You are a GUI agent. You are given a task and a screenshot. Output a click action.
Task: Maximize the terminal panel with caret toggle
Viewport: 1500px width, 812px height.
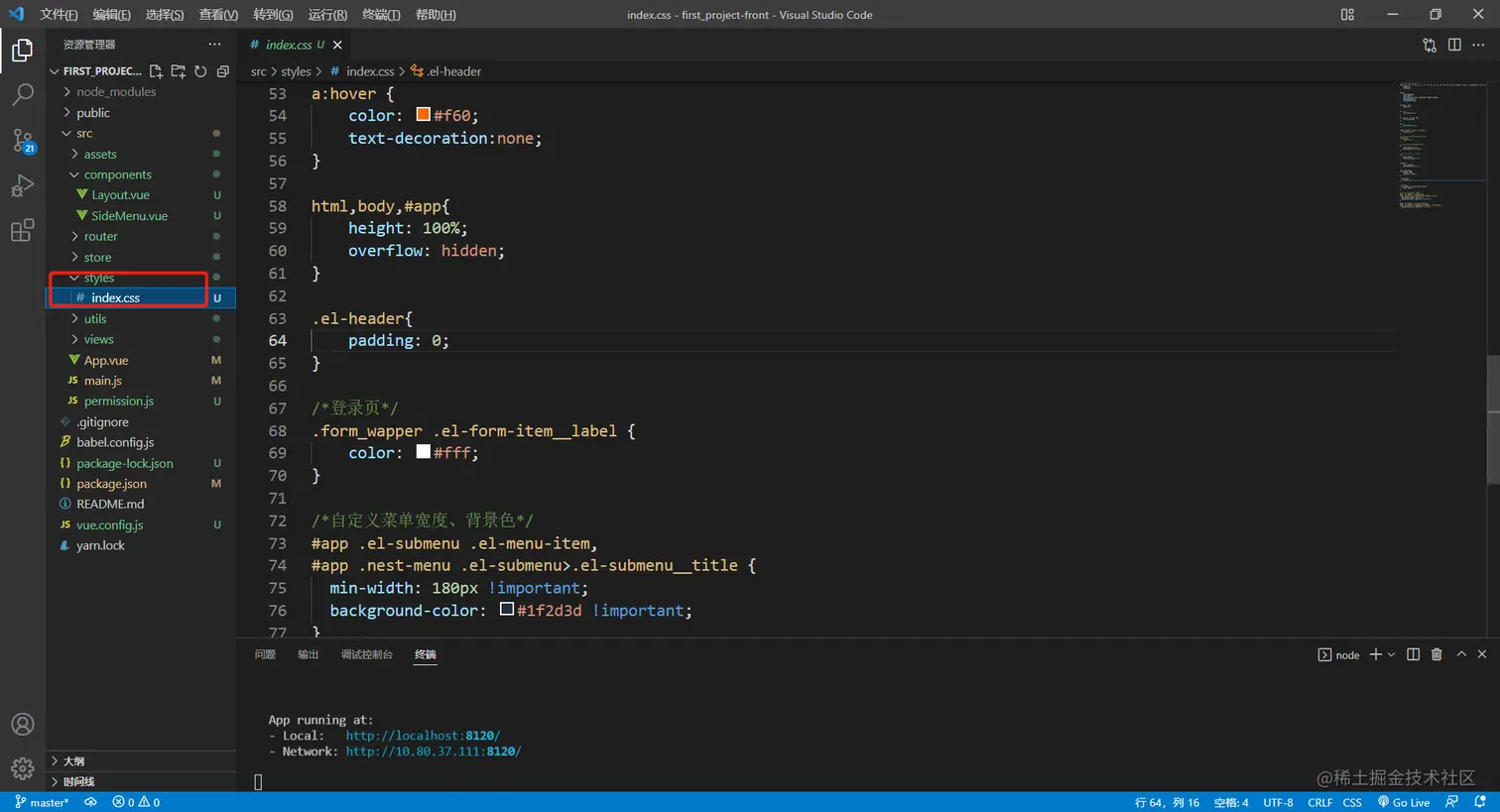click(x=1461, y=654)
